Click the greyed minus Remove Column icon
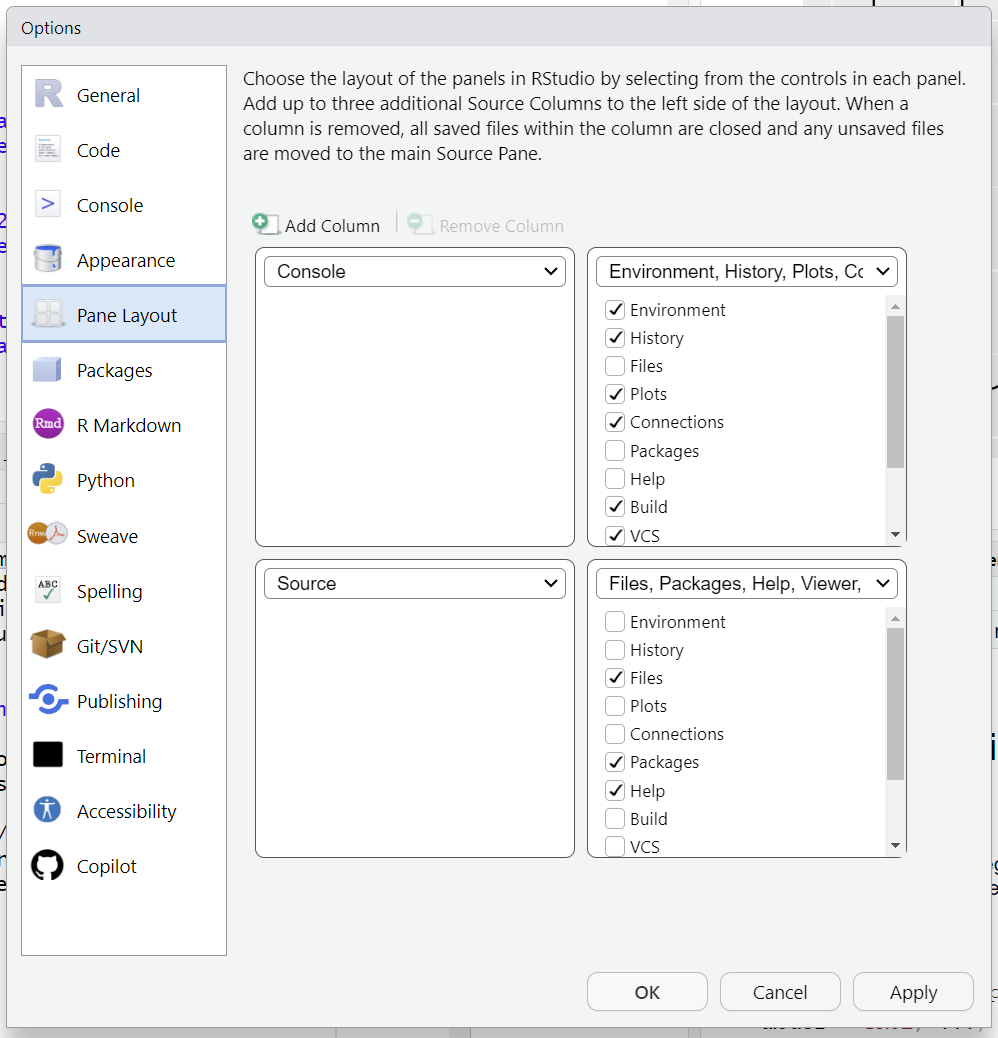This screenshot has height=1038, width=998. point(418,224)
